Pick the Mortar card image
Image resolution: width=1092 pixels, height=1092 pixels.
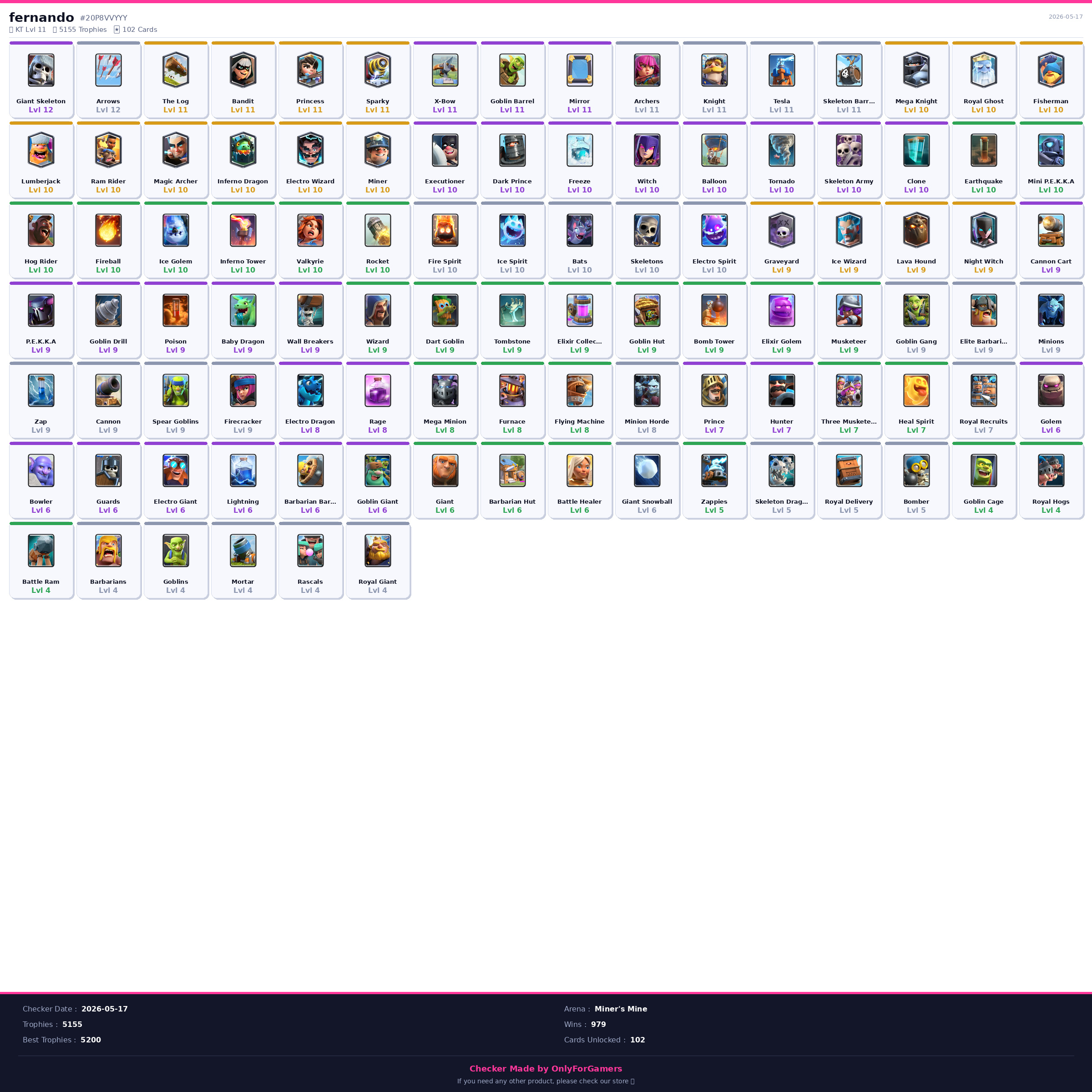243,551
